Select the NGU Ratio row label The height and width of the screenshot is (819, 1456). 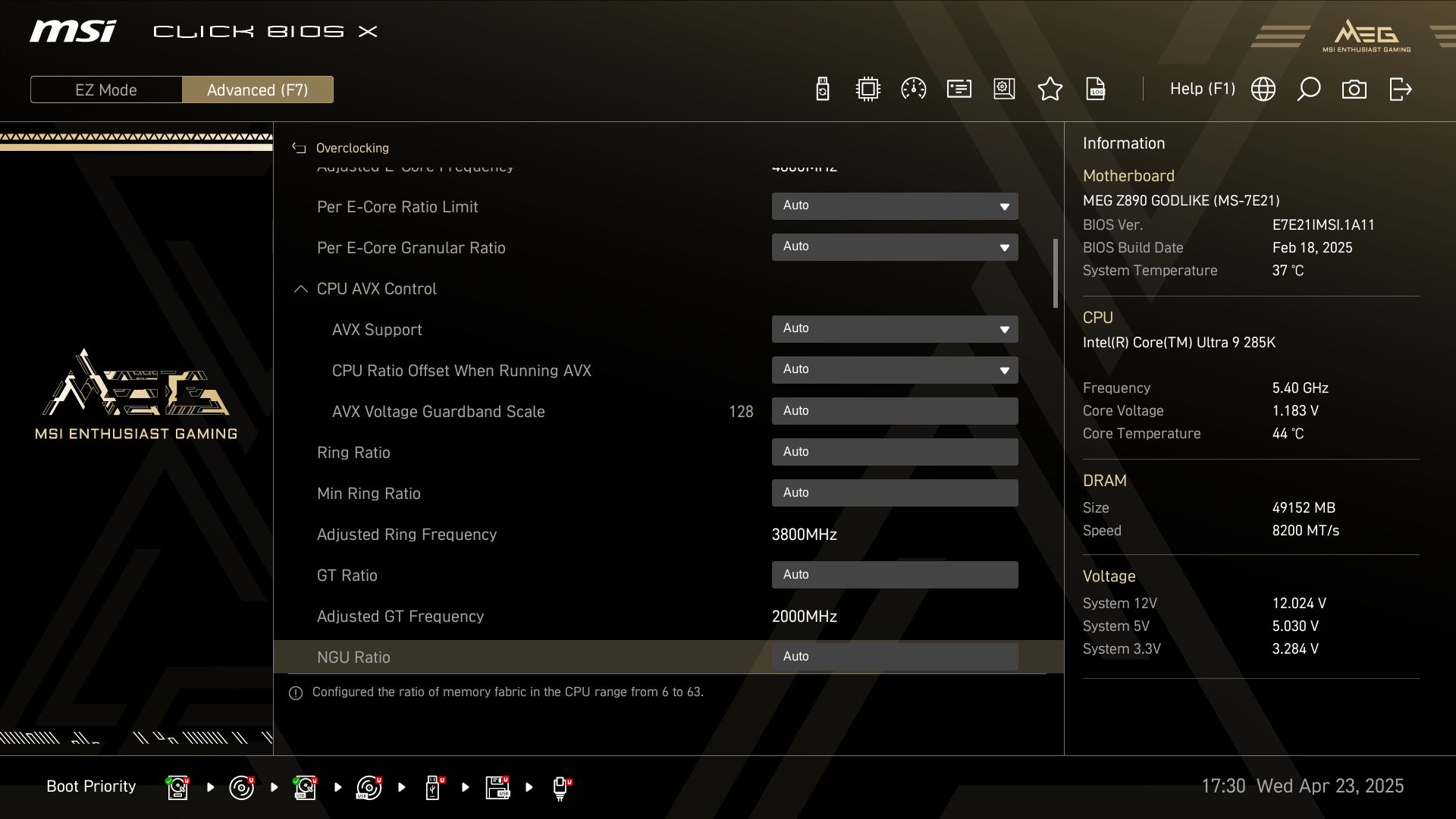pyautogui.click(x=353, y=657)
